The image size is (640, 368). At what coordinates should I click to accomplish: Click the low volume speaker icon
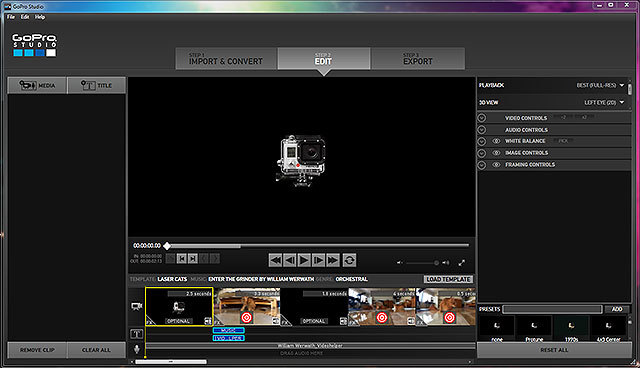coord(400,263)
